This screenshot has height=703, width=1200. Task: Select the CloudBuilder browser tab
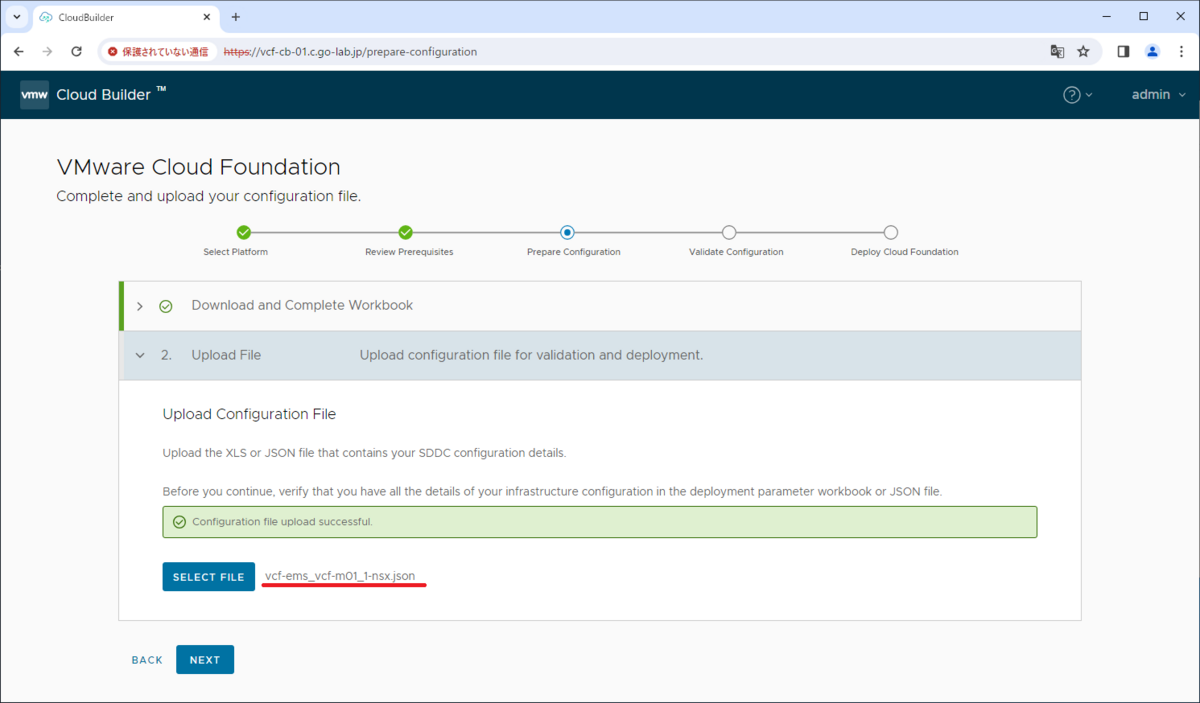pos(125,18)
